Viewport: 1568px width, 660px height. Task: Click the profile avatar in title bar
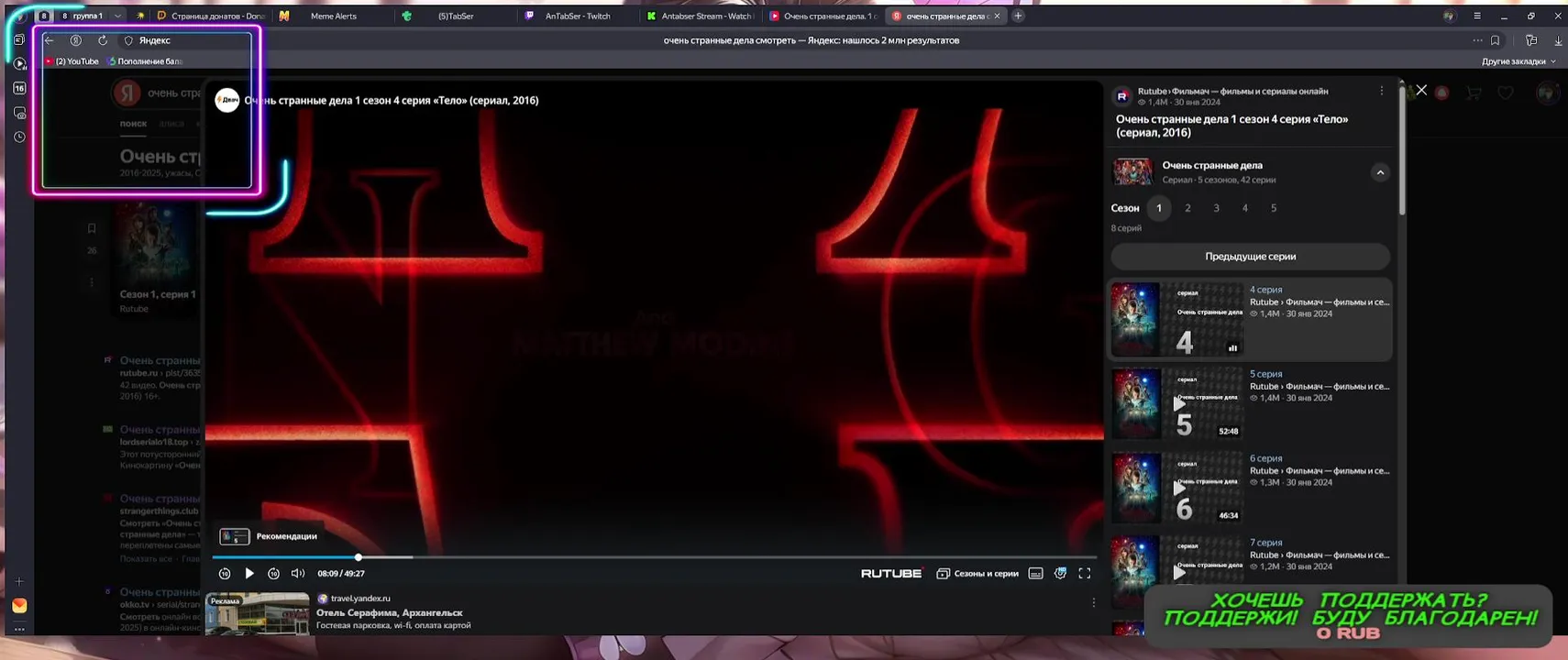(x=1449, y=16)
